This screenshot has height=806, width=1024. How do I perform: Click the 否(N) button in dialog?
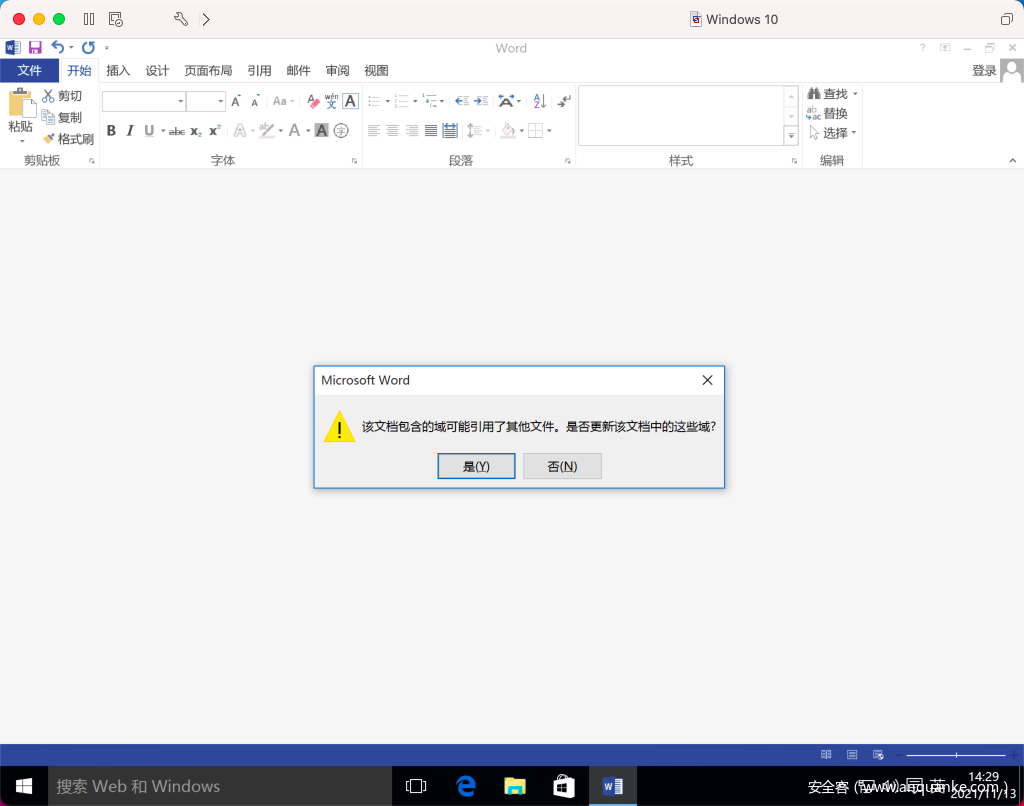pyautogui.click(x=562, y=466)
